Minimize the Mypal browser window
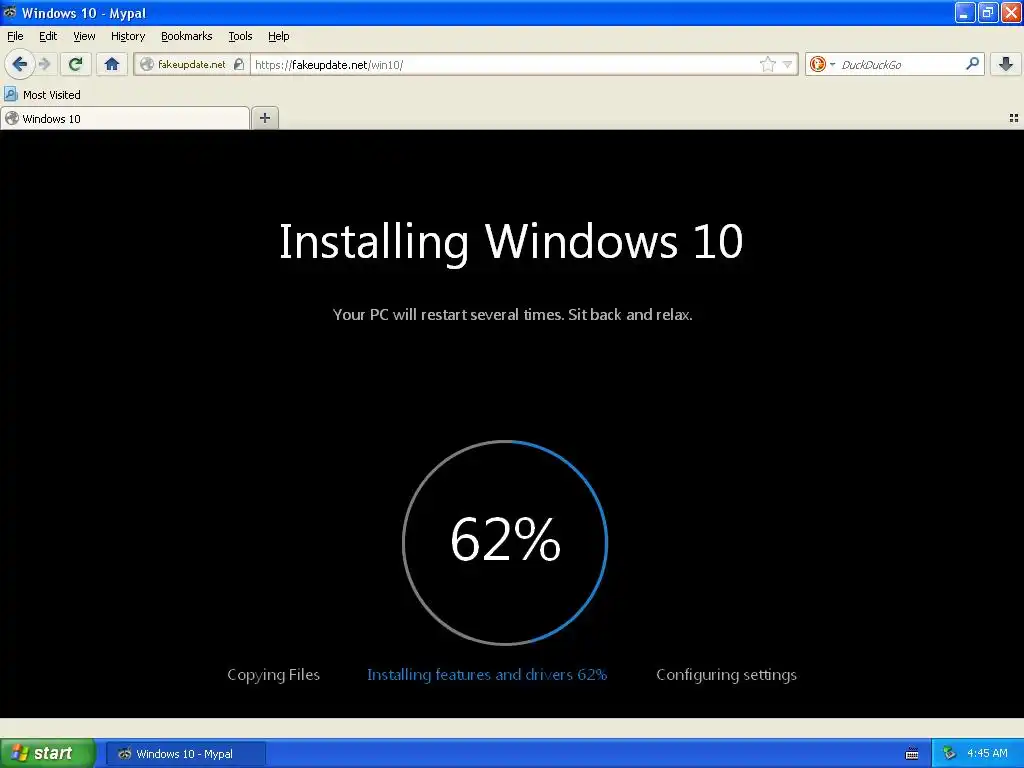The width and height of the screenshot is (1024, 768). coord(965,12)
